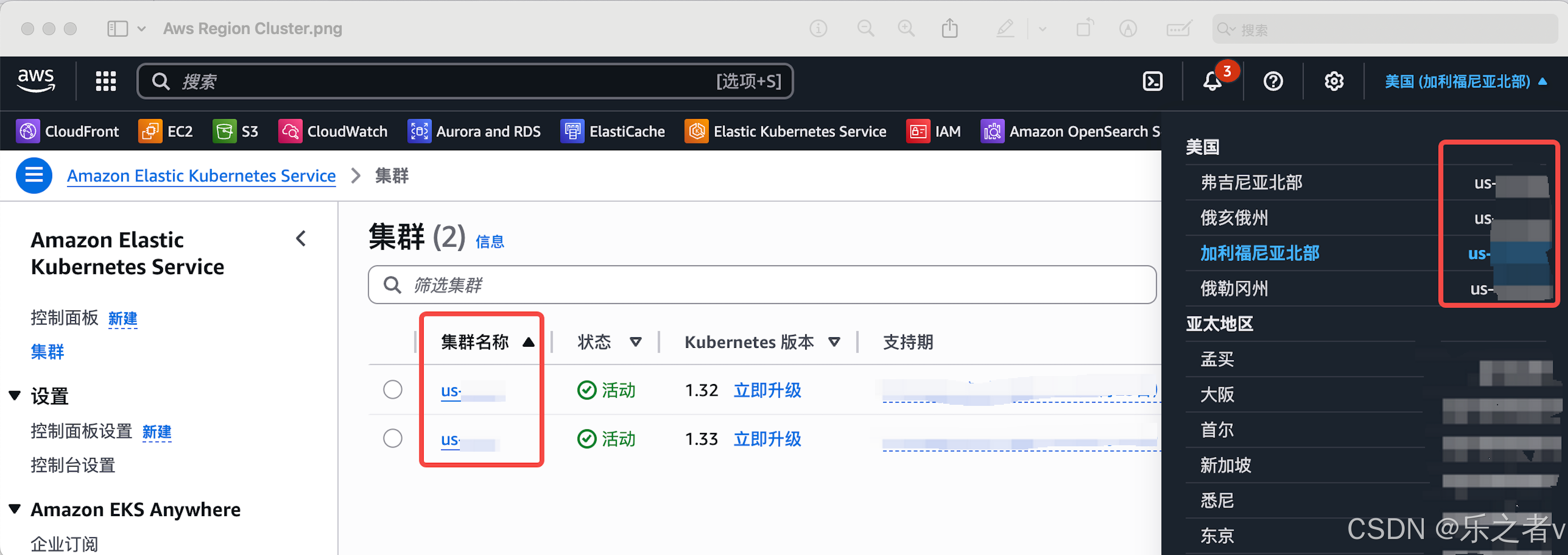Click the 信息 link next to 集群

point(489,241)
